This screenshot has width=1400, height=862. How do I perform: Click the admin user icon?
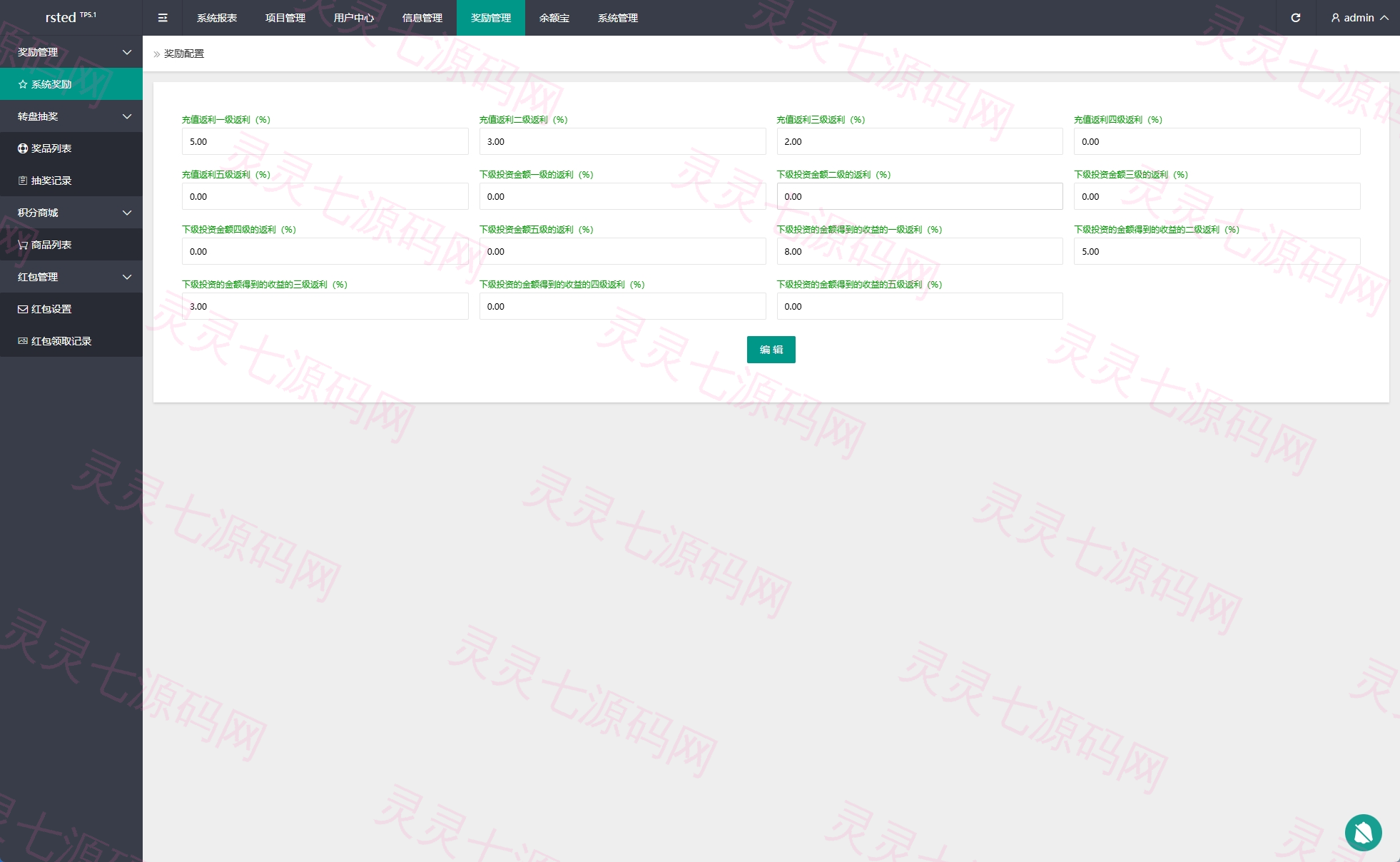1336,18
